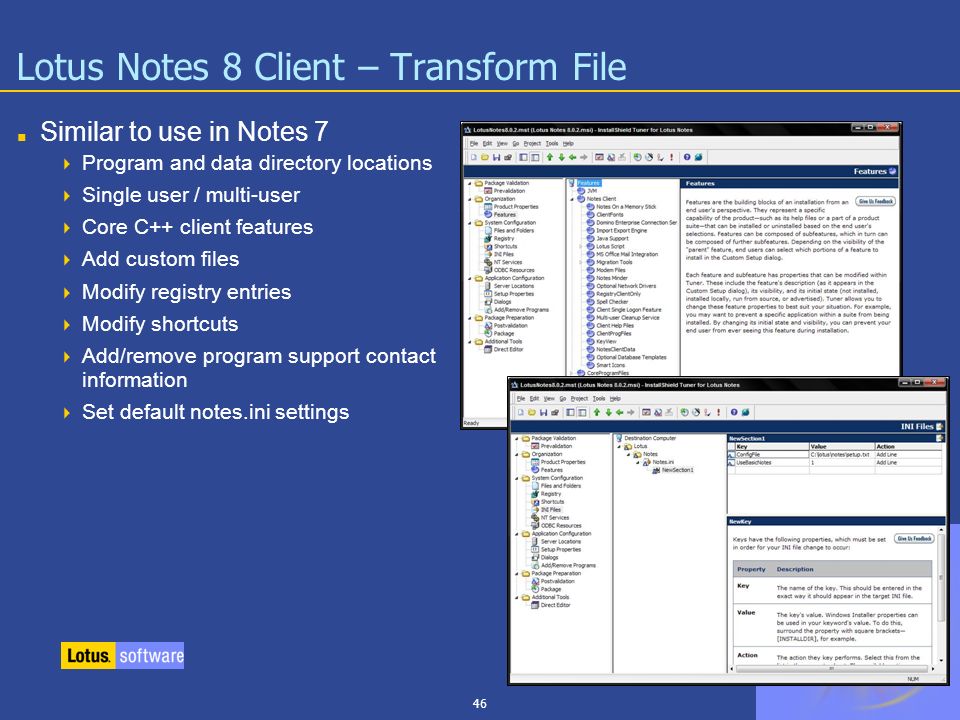Click the blue Help question mark icon in the Features window toolbar
The image size is (960, 720).
686,157
